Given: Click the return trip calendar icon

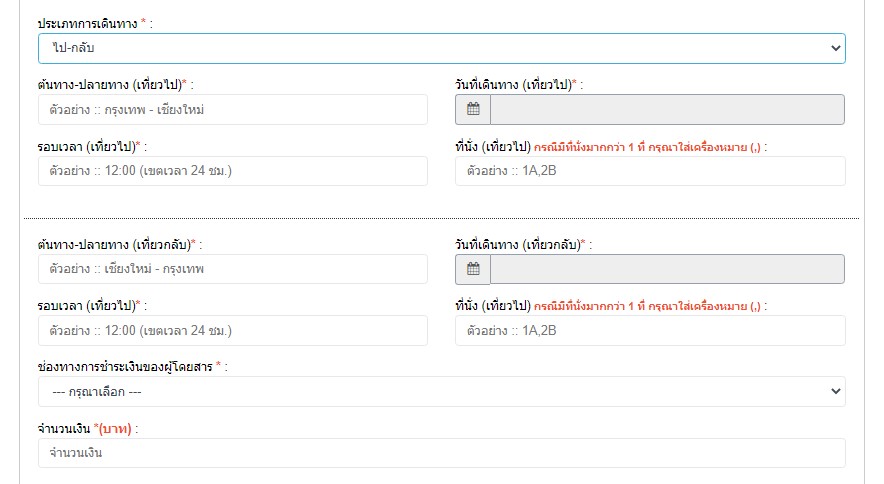Looking at the screenshot, I should click(x=473, y=269).
